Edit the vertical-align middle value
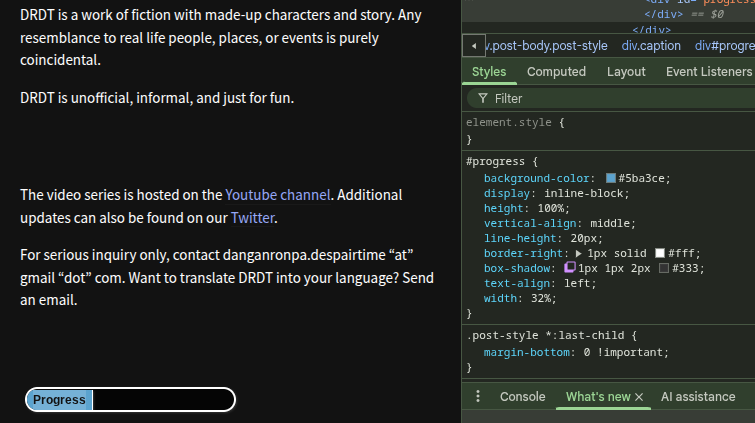 point(610,224)
